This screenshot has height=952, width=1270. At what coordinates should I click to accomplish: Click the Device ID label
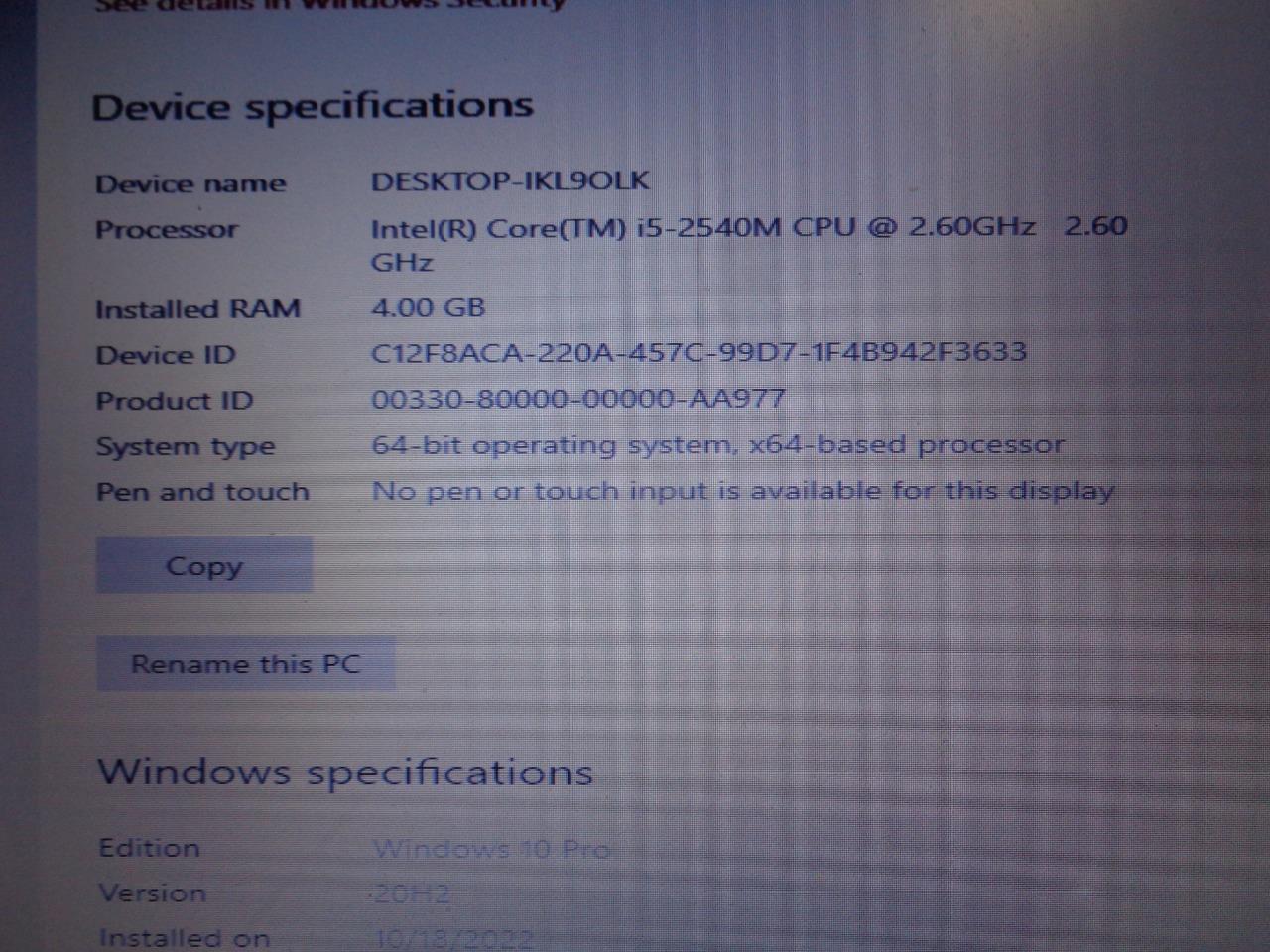tap(166, 355)
